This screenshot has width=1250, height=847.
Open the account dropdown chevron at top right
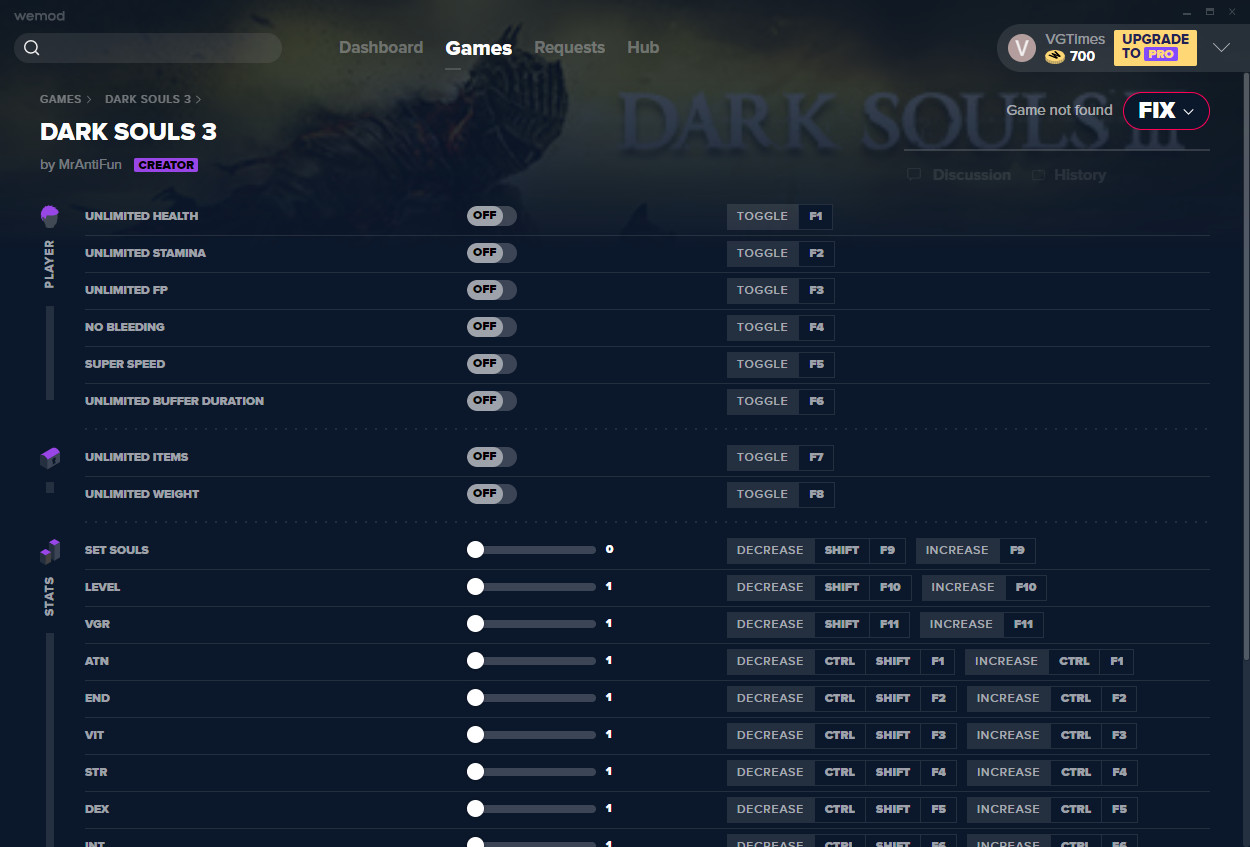click(x=1222, y=47)
